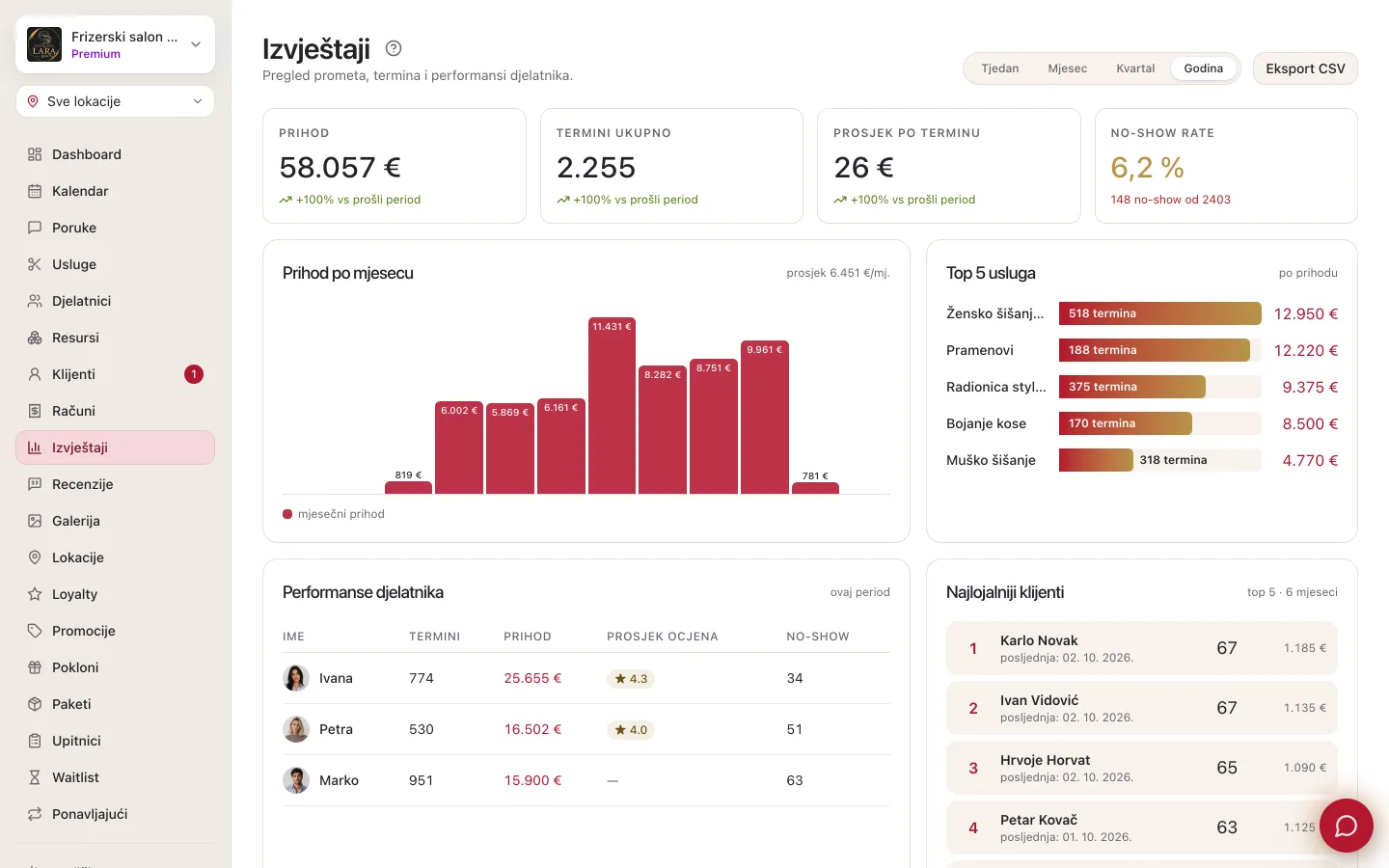This screenshot has height=868, width=1389.
Task: Go to Poruke messages section
Action: pyautogui.click(x=115, y=228)
